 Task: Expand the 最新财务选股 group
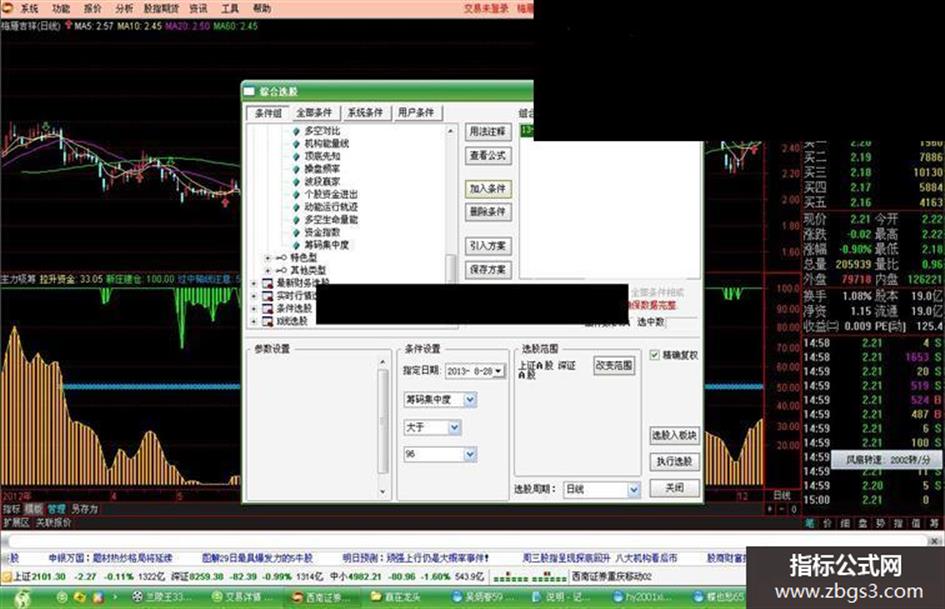point(254,282)
